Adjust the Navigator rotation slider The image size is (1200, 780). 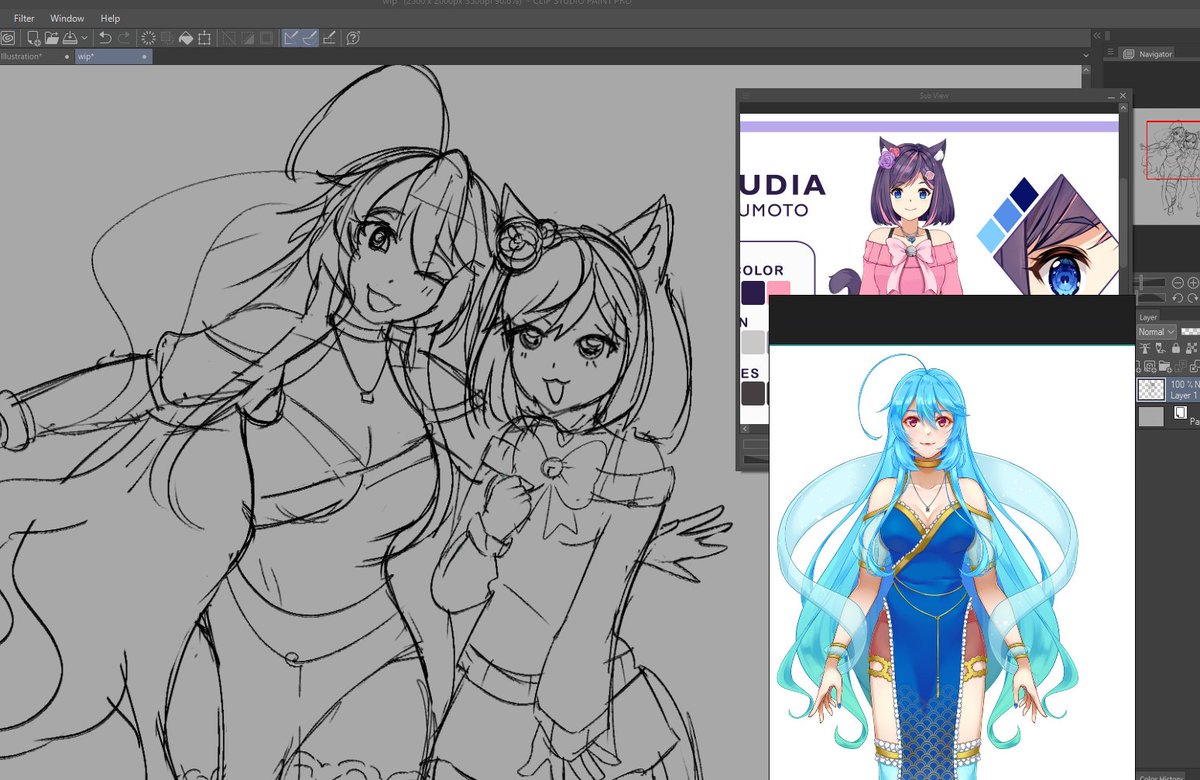pyautogui.click(x=1151, y=298)
